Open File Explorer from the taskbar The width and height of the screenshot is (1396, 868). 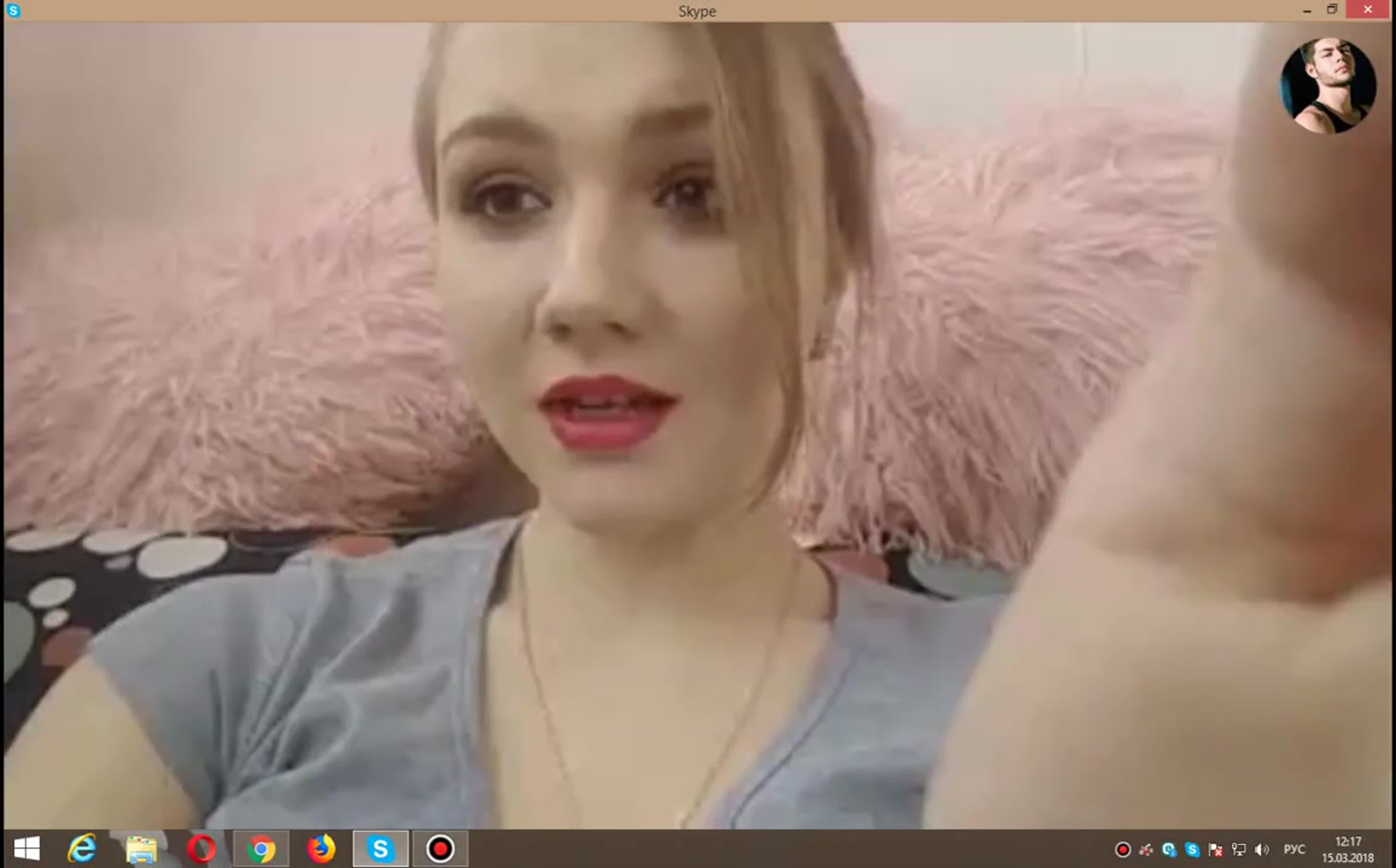coord(141,849)
